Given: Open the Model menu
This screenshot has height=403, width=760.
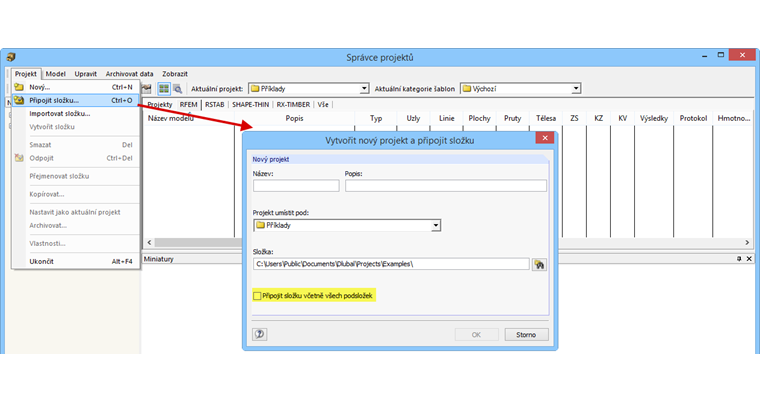Looking at the screenshot, I should (x=56, y=74).
